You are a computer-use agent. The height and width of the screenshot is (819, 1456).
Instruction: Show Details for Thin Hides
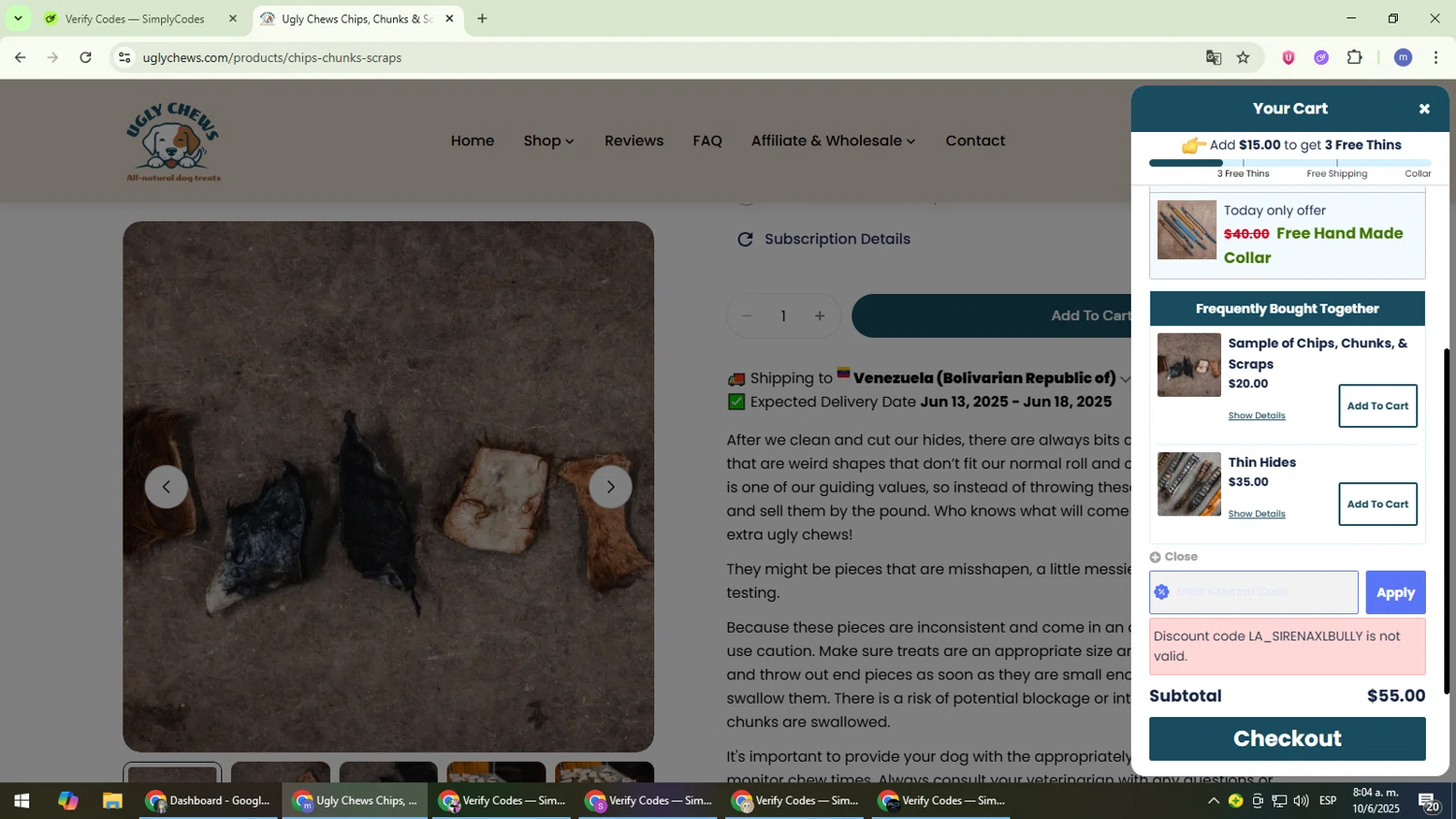1257,514
